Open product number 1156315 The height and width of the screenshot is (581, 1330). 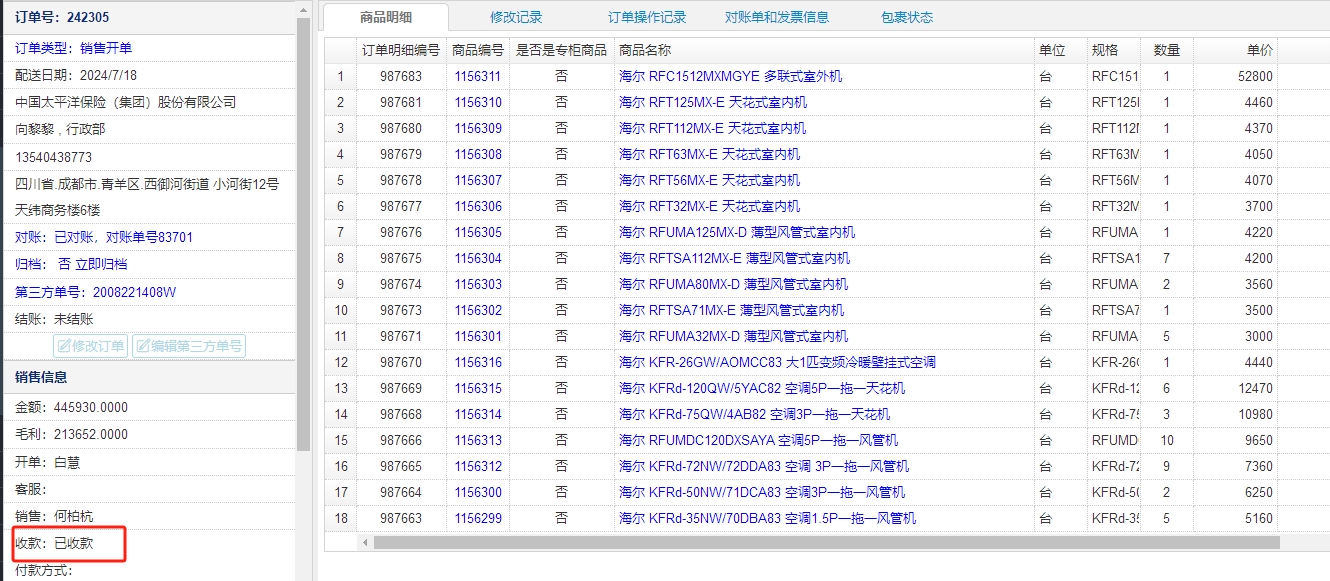coord(478,388)
